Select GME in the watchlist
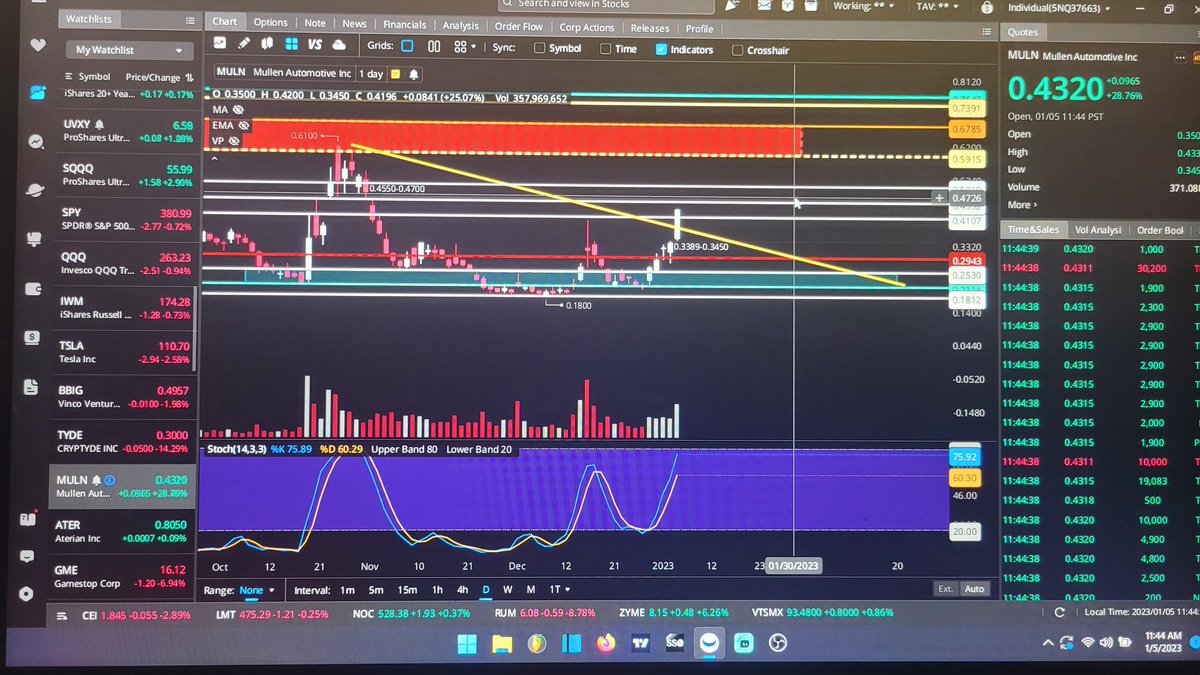1200x675 pixels. click(124, 575)
